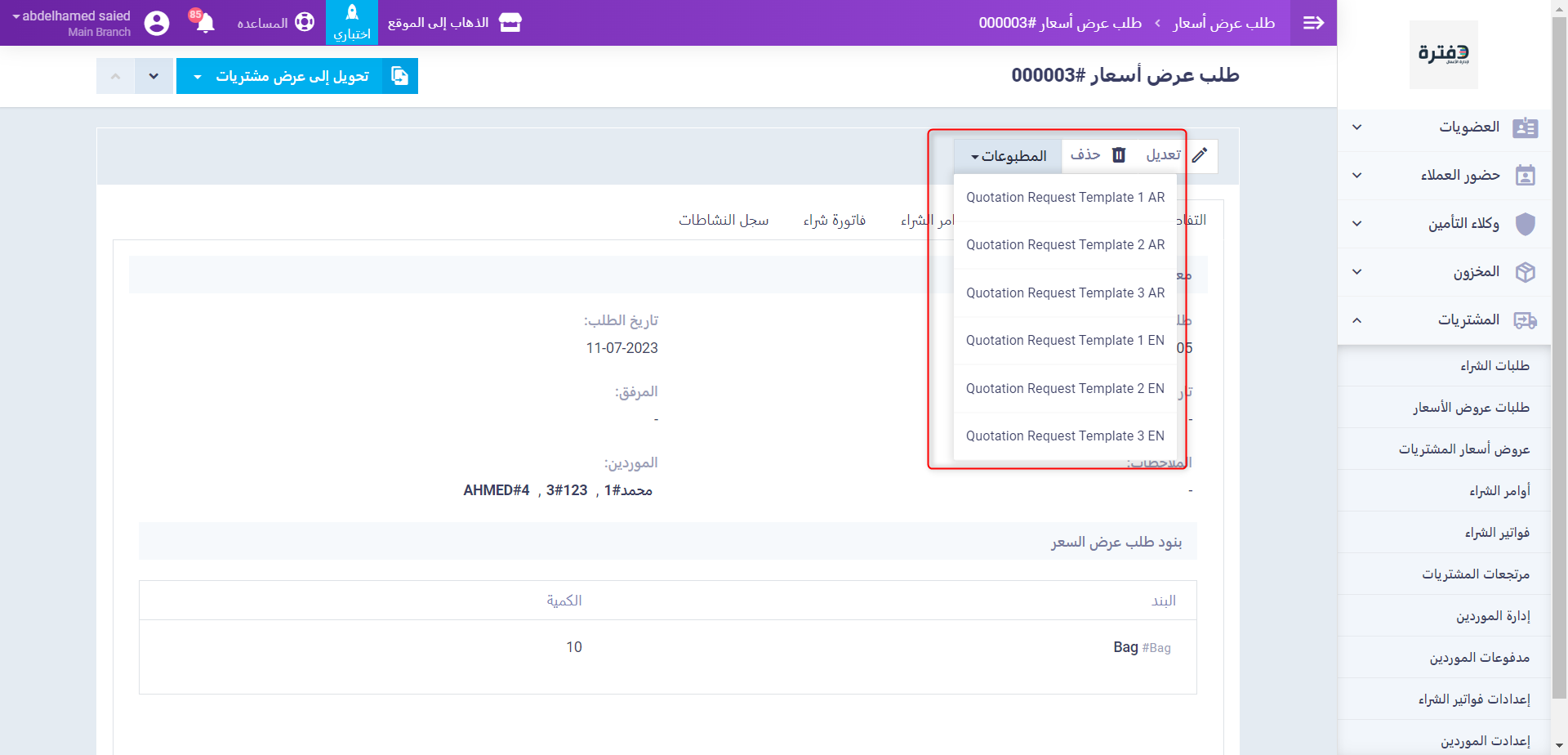Viewport: 1568px width, 755px height.
Task: Expand وكلاء التأمين sidebar section
Action: click(1444, 224)
